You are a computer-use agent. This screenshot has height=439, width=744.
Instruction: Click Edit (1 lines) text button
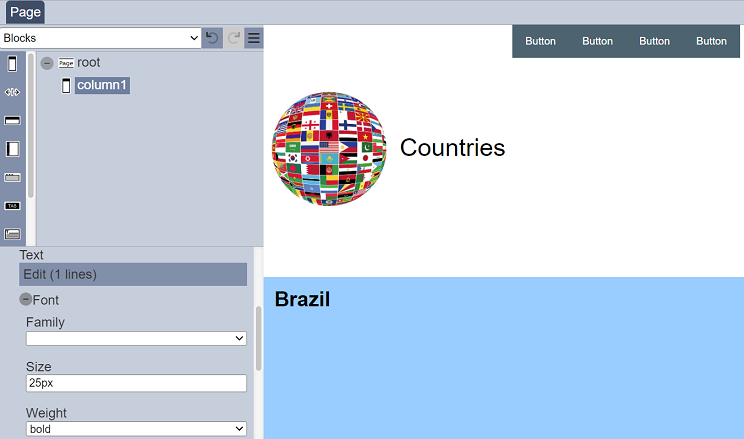pos(133,274)
